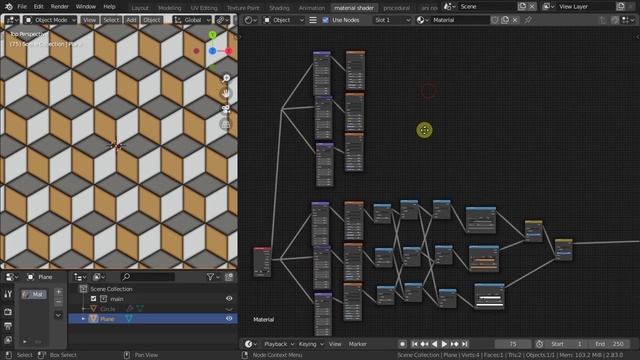Viewport: 640px width, 360px height.
Task: Toggle perspective/orthographic grid gizmo
Action: (x=226, y=124)
